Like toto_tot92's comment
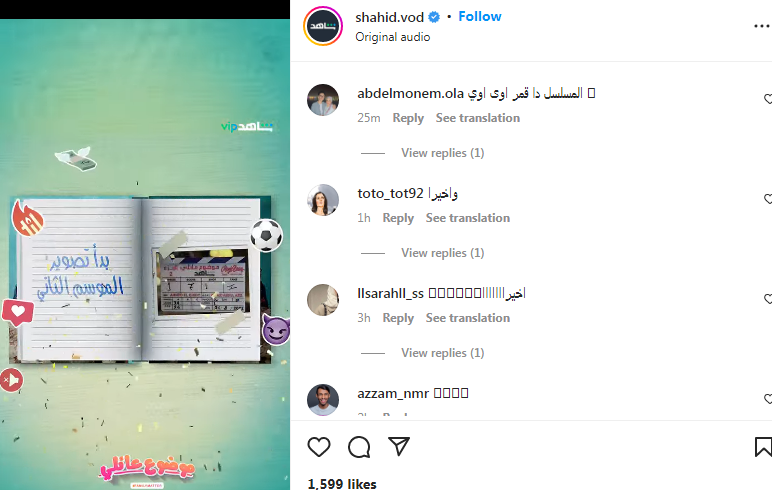The image size is (772, 490). tap(768, 199)
